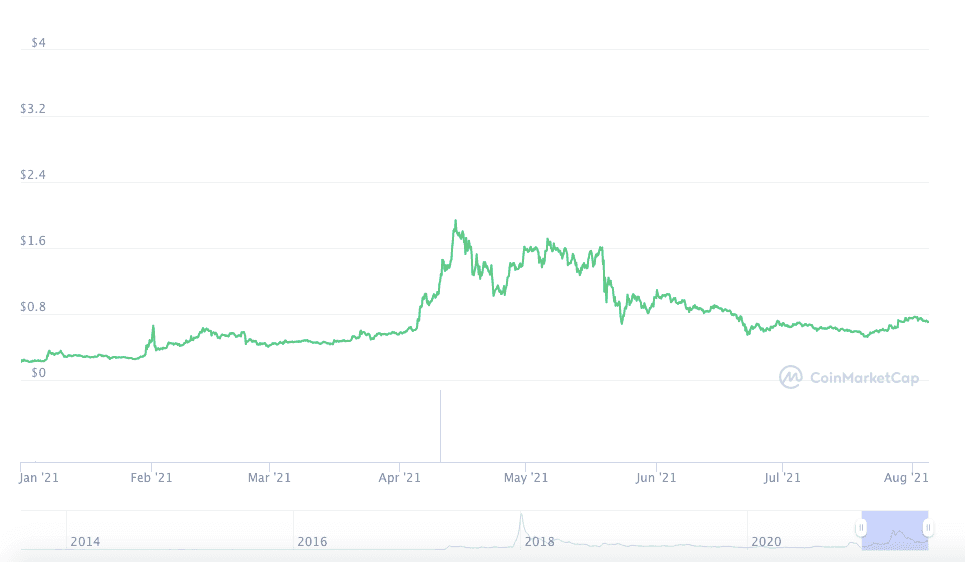Grab the left range selector handle
Image resolution: width=965 pixels, height=562 pixels.
[861, 527]
